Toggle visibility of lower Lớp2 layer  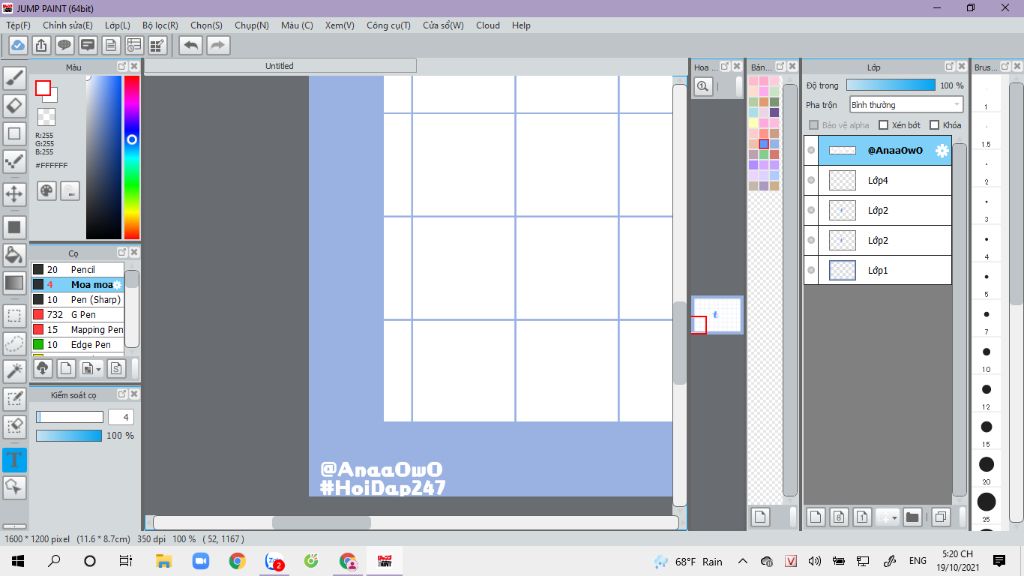811,240
